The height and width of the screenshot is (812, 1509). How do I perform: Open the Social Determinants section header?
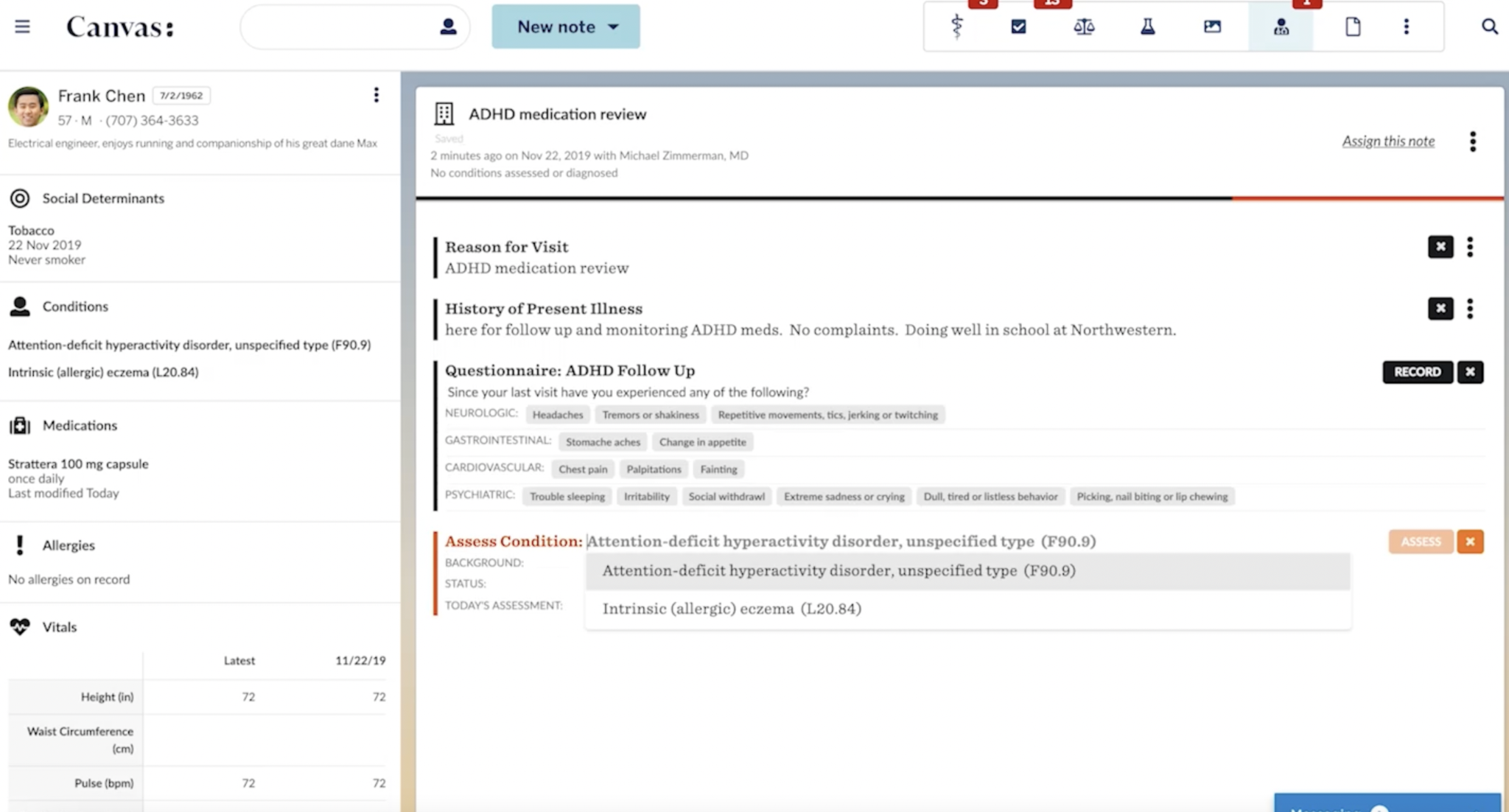pyautogui.click(x=103, y=198)
